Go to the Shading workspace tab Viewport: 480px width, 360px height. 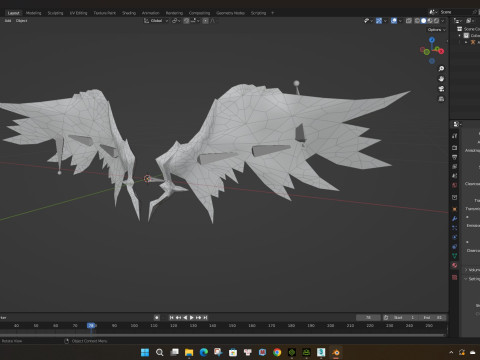tap(129, 13)
